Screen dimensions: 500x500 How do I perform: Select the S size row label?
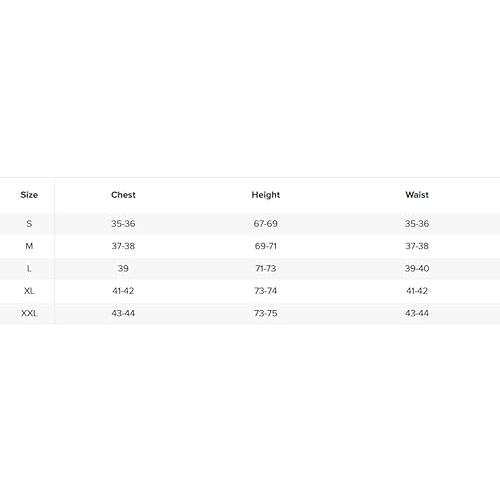click(29, 224)
